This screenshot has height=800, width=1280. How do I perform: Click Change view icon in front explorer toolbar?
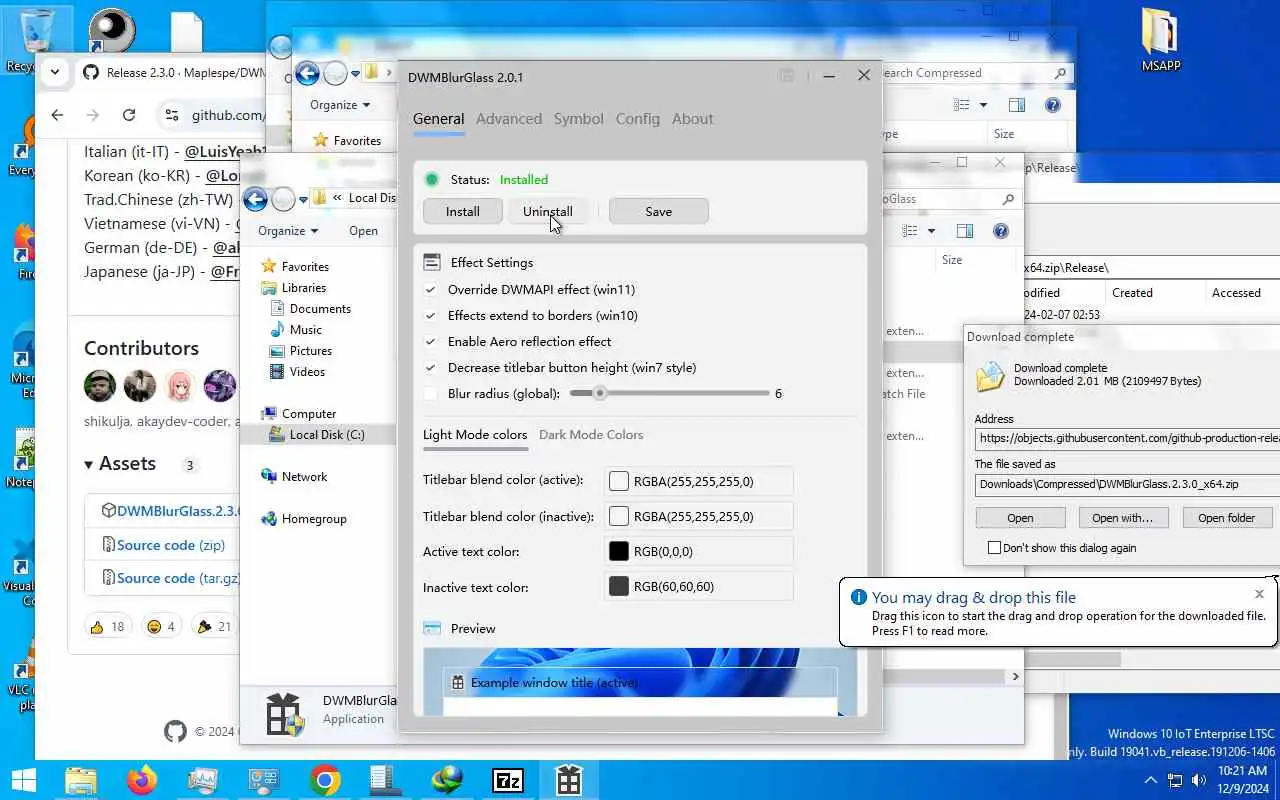pyautogui.click(x=909, y=231)
